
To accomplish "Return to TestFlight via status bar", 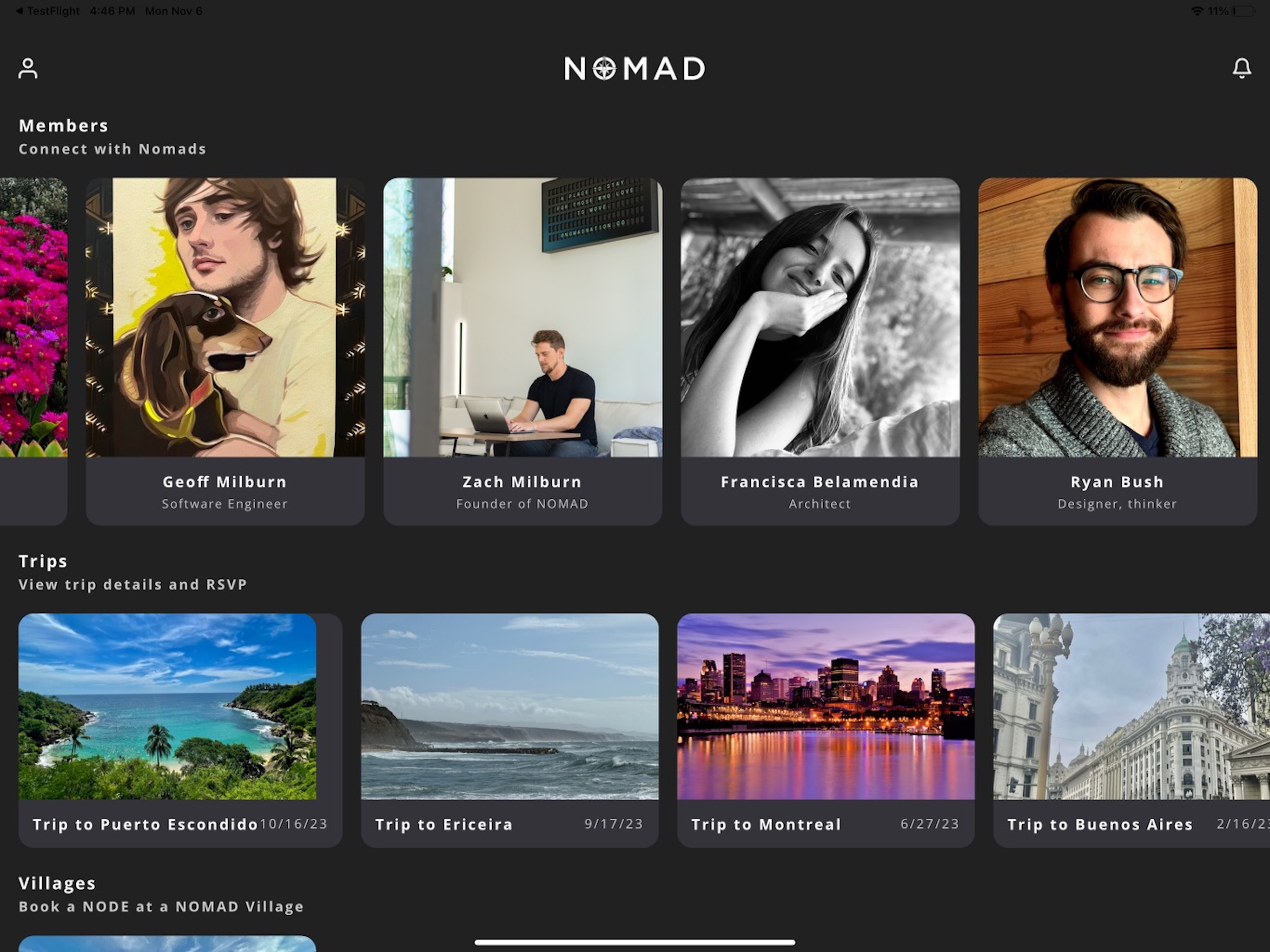I will click(x=48, y=11).
